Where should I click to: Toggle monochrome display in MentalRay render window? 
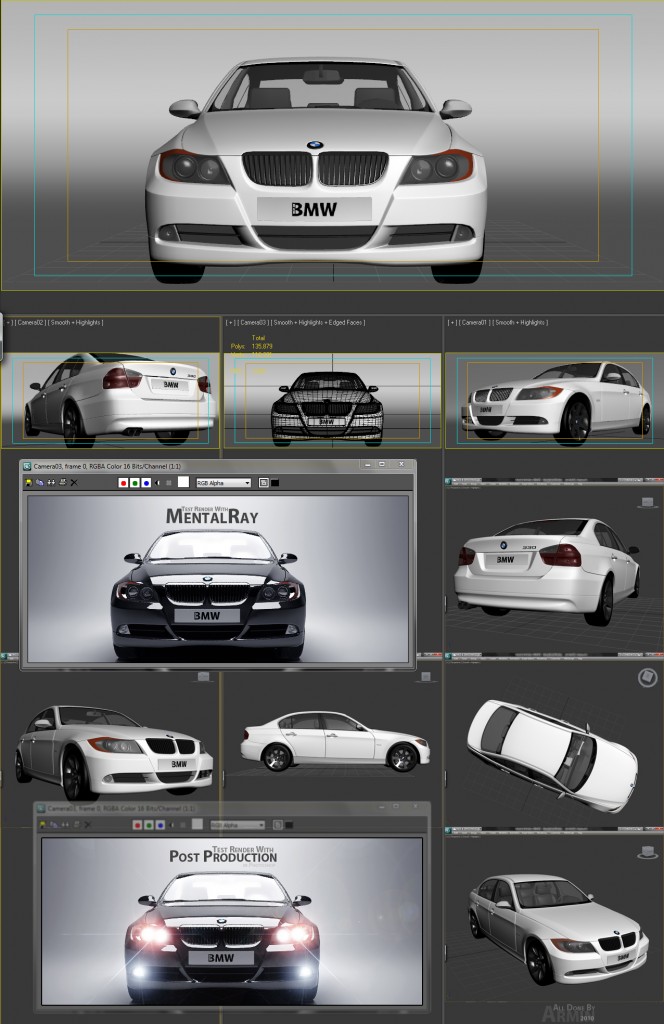pyautogui.click(x=169, y=483)
